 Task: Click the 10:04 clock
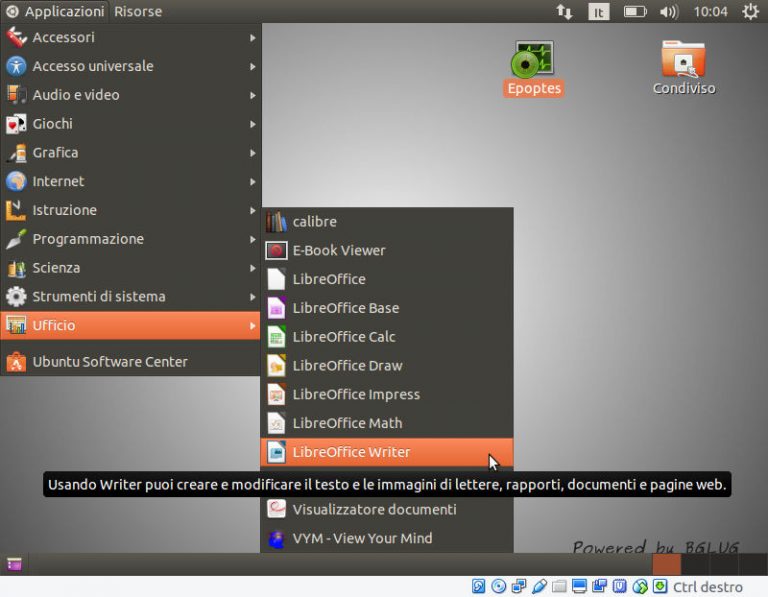coord(710,11)
